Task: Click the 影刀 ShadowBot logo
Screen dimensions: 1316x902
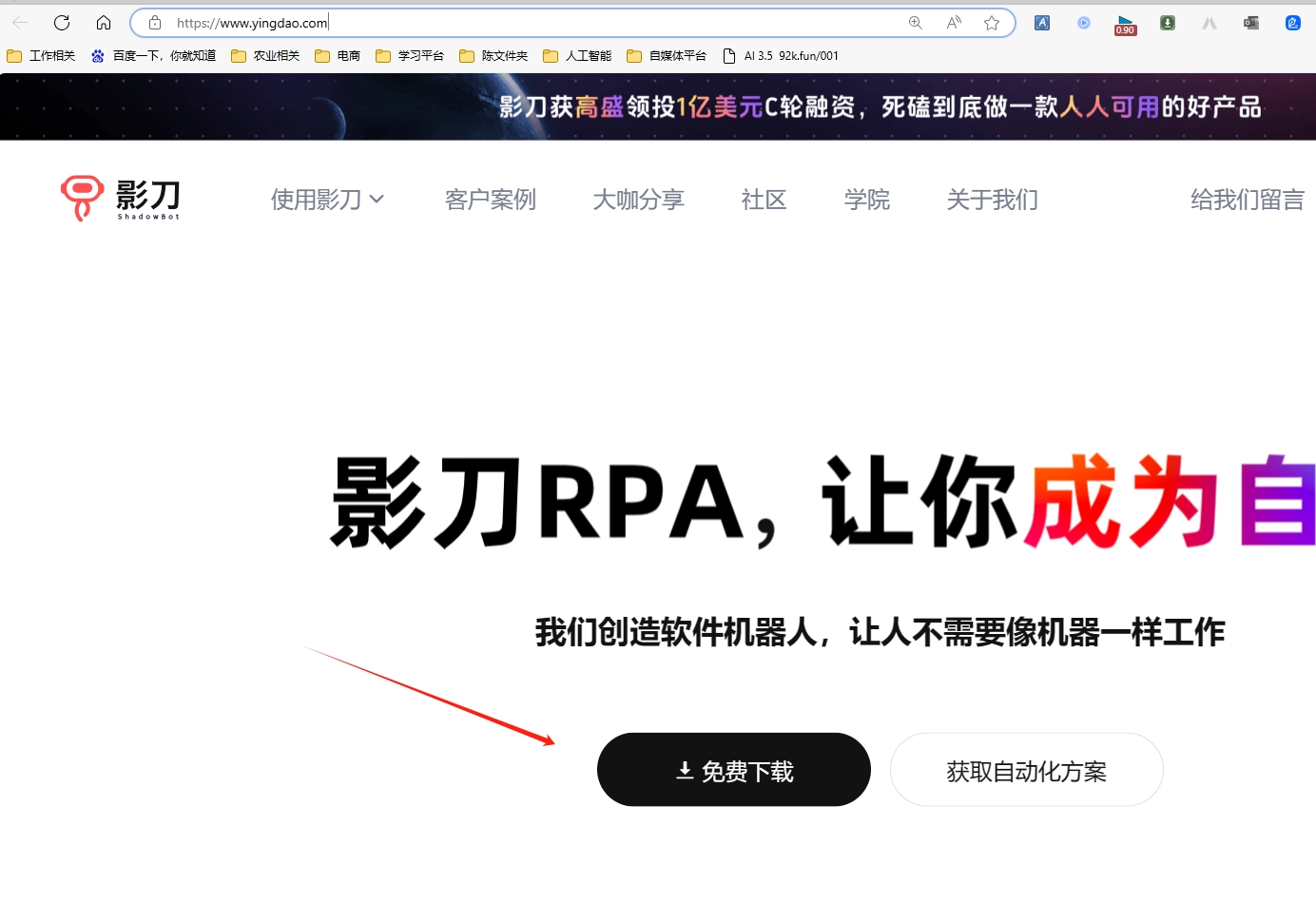Action: point(120,199)
